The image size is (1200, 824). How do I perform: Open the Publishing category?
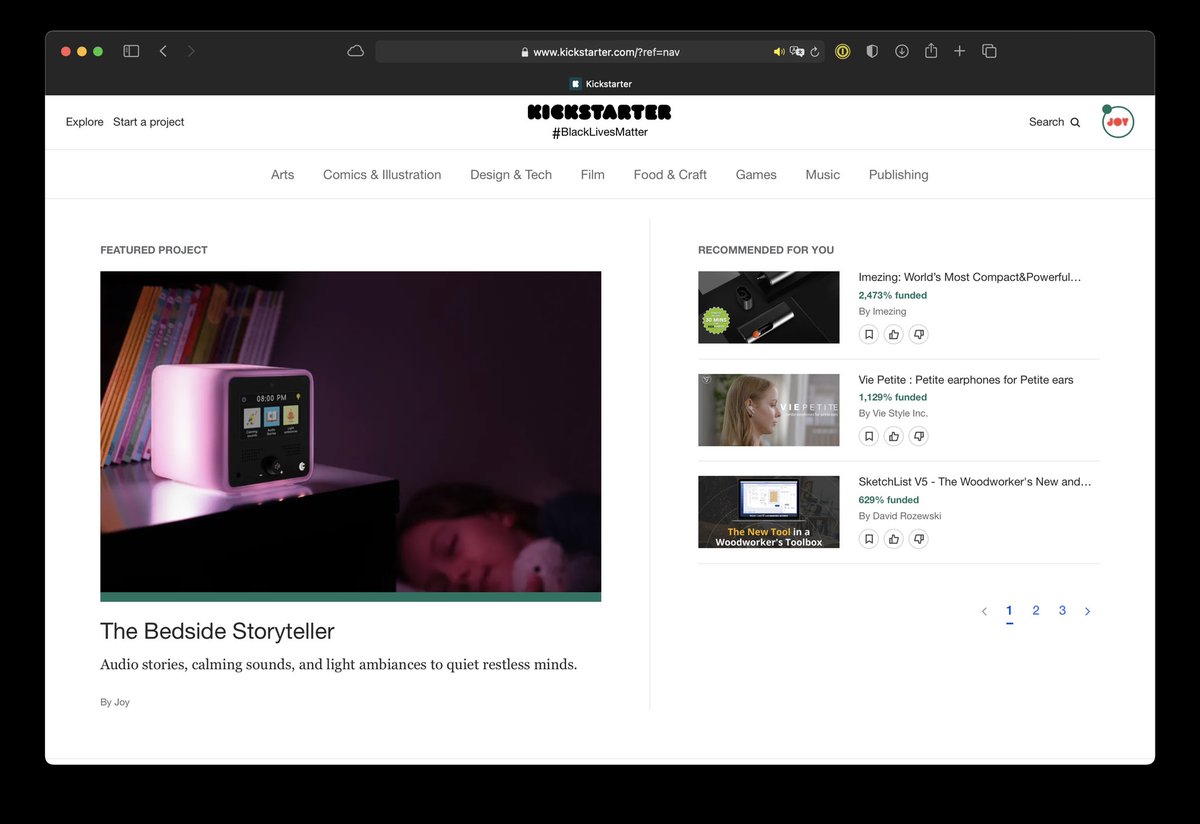899,174
